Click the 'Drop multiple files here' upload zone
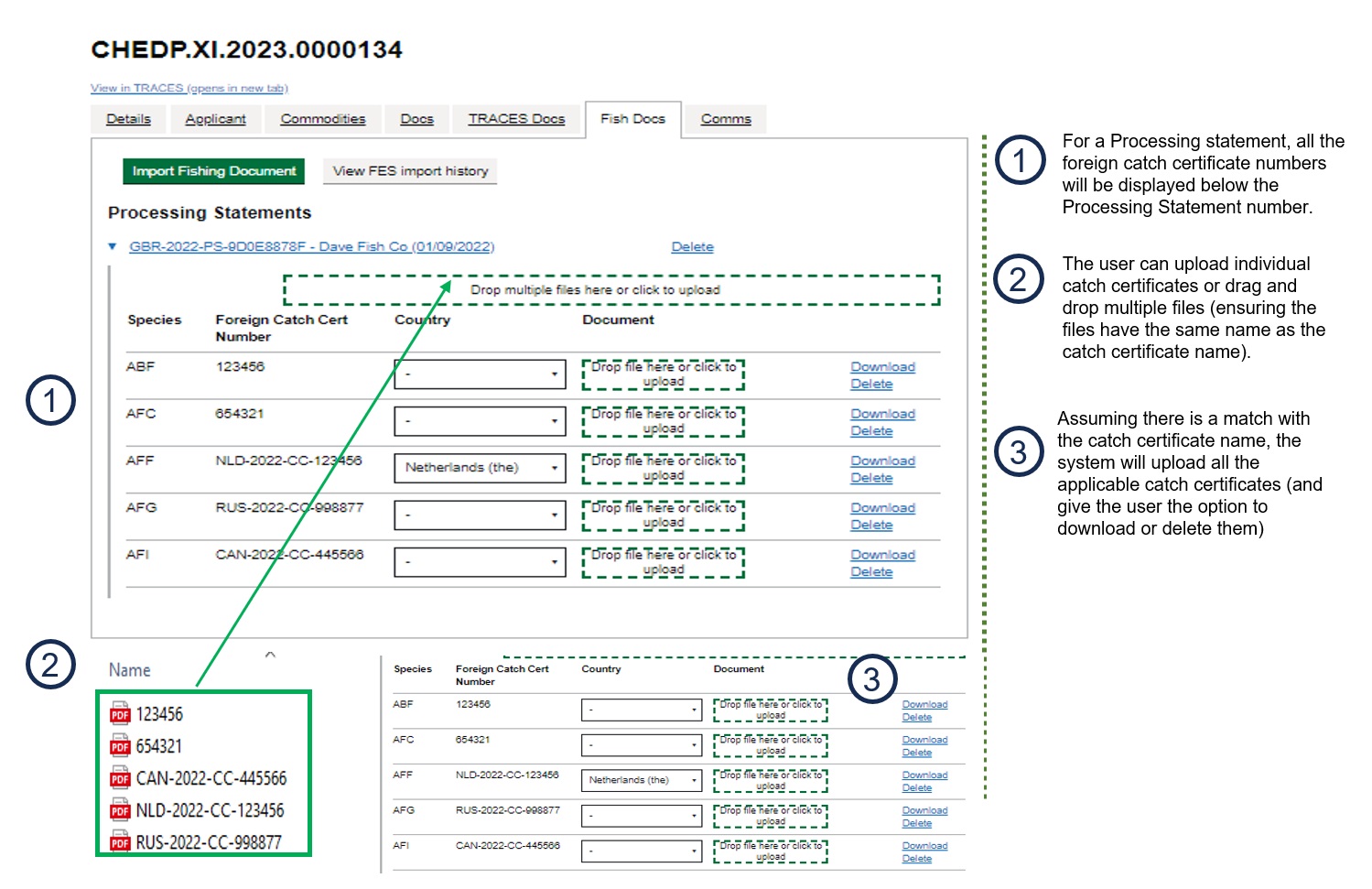 [612, 289]
